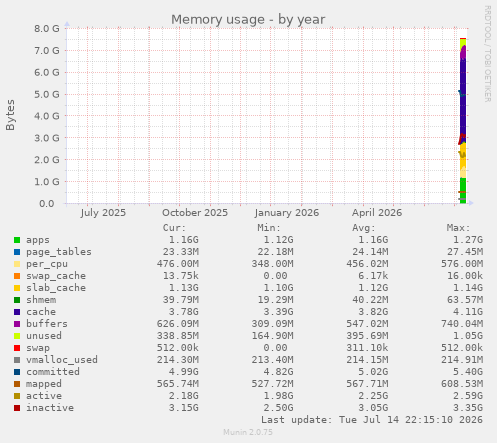The height and width of the screenshot is (443, 497).
Task: Click the buffers purple legend swatch
Action: coord(17,324)
